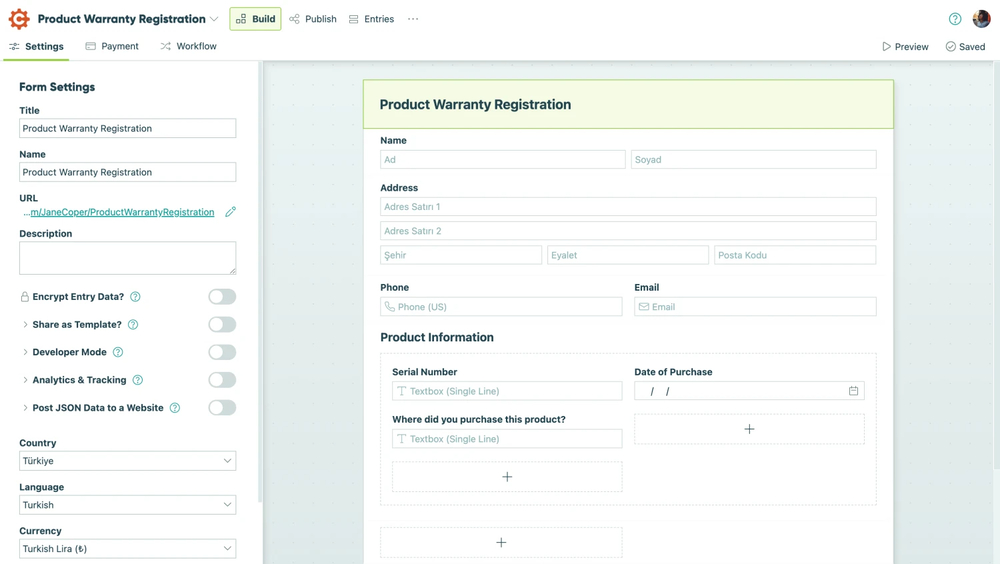
Task: Click the purchase location textbox
Action: (x=507, y=439)
